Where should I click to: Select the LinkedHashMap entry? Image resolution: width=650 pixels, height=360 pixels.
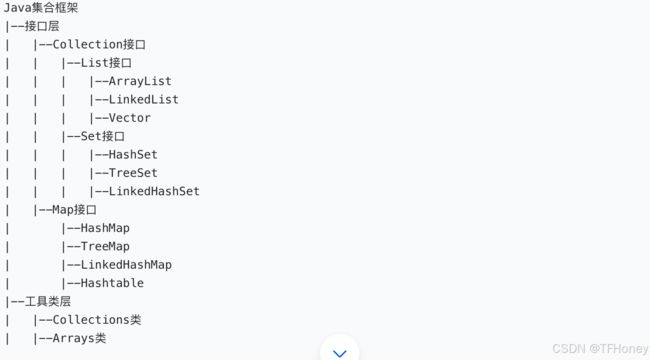(126, 265)
